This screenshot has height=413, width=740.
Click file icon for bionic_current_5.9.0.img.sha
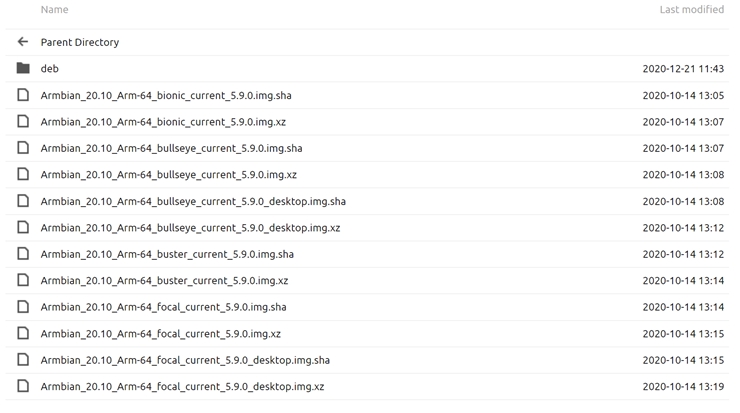(23, 95)
